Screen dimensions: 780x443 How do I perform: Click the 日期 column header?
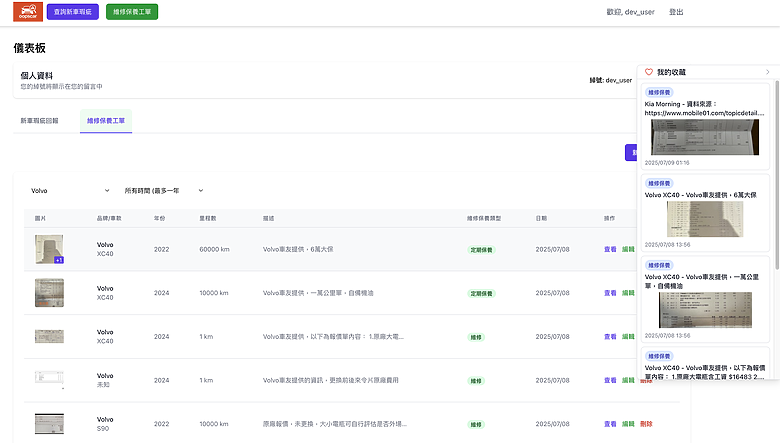pyautogui.click(x=541, y=218)
